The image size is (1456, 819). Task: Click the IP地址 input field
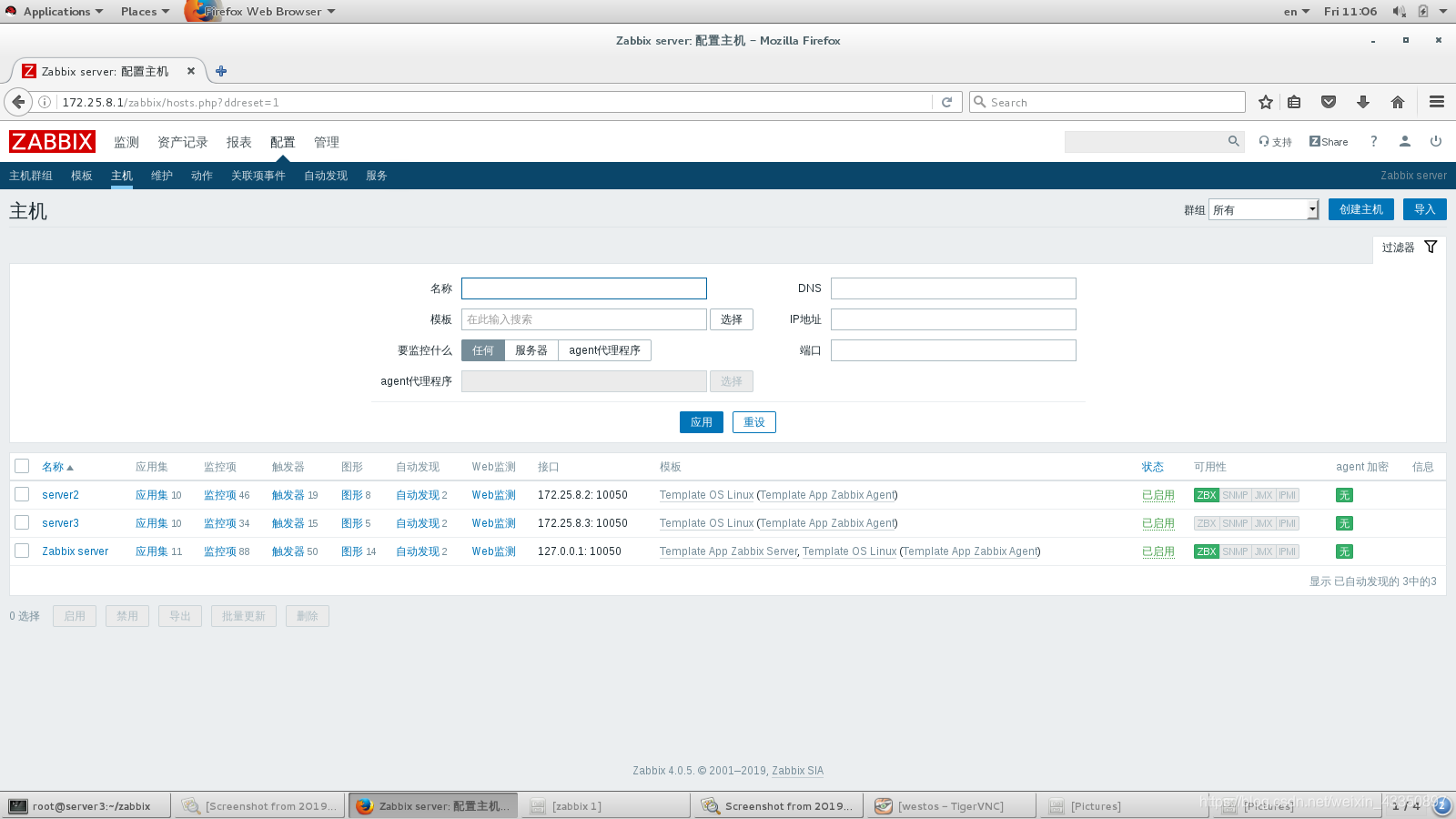click(x=954, y=319)
